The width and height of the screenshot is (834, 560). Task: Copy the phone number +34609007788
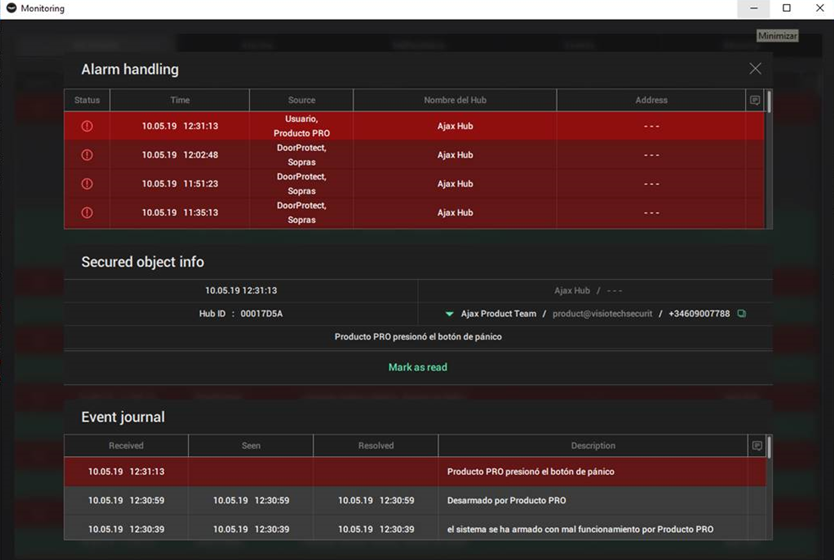coord(741,314)
